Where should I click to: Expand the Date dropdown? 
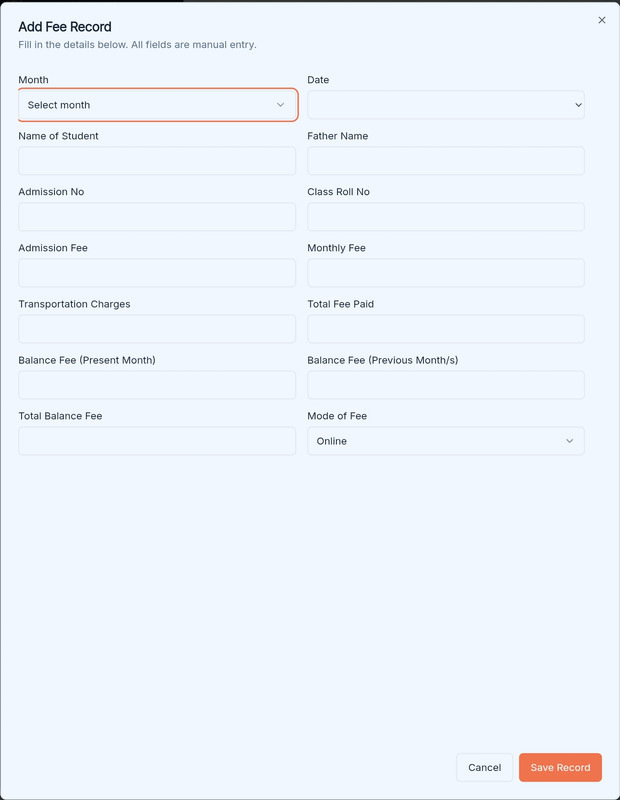coord(445,105)
